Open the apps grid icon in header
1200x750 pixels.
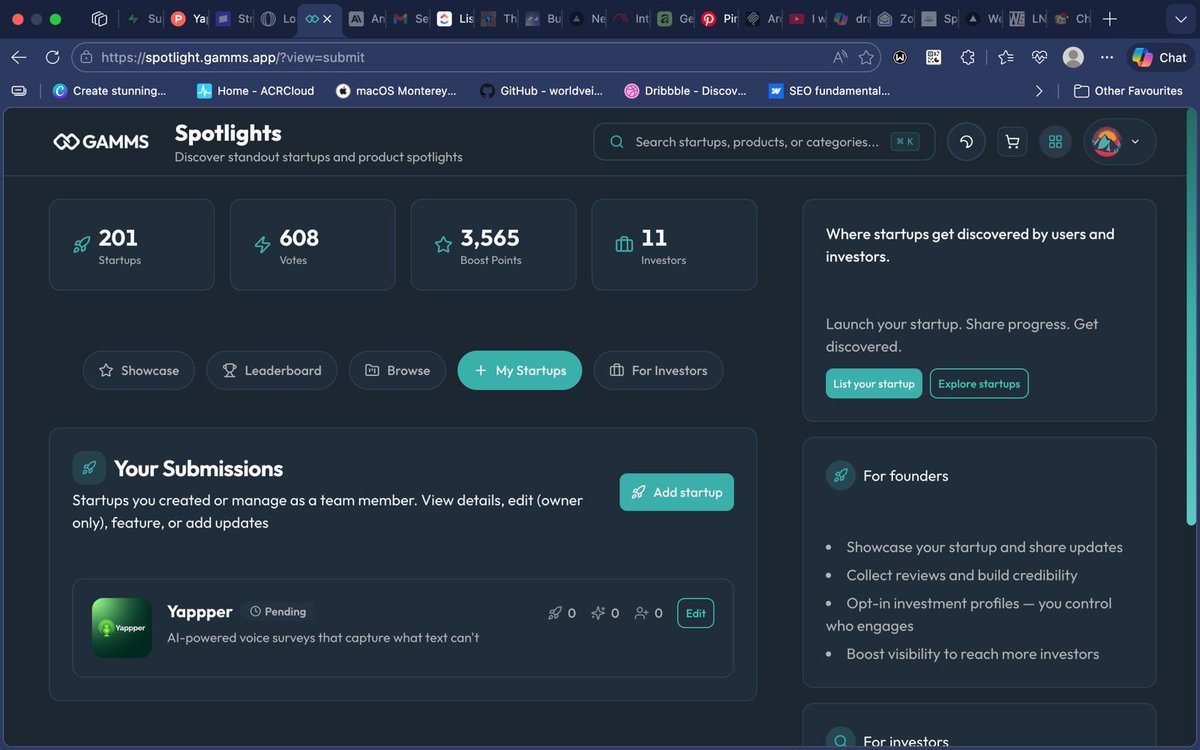[1055, 142]
